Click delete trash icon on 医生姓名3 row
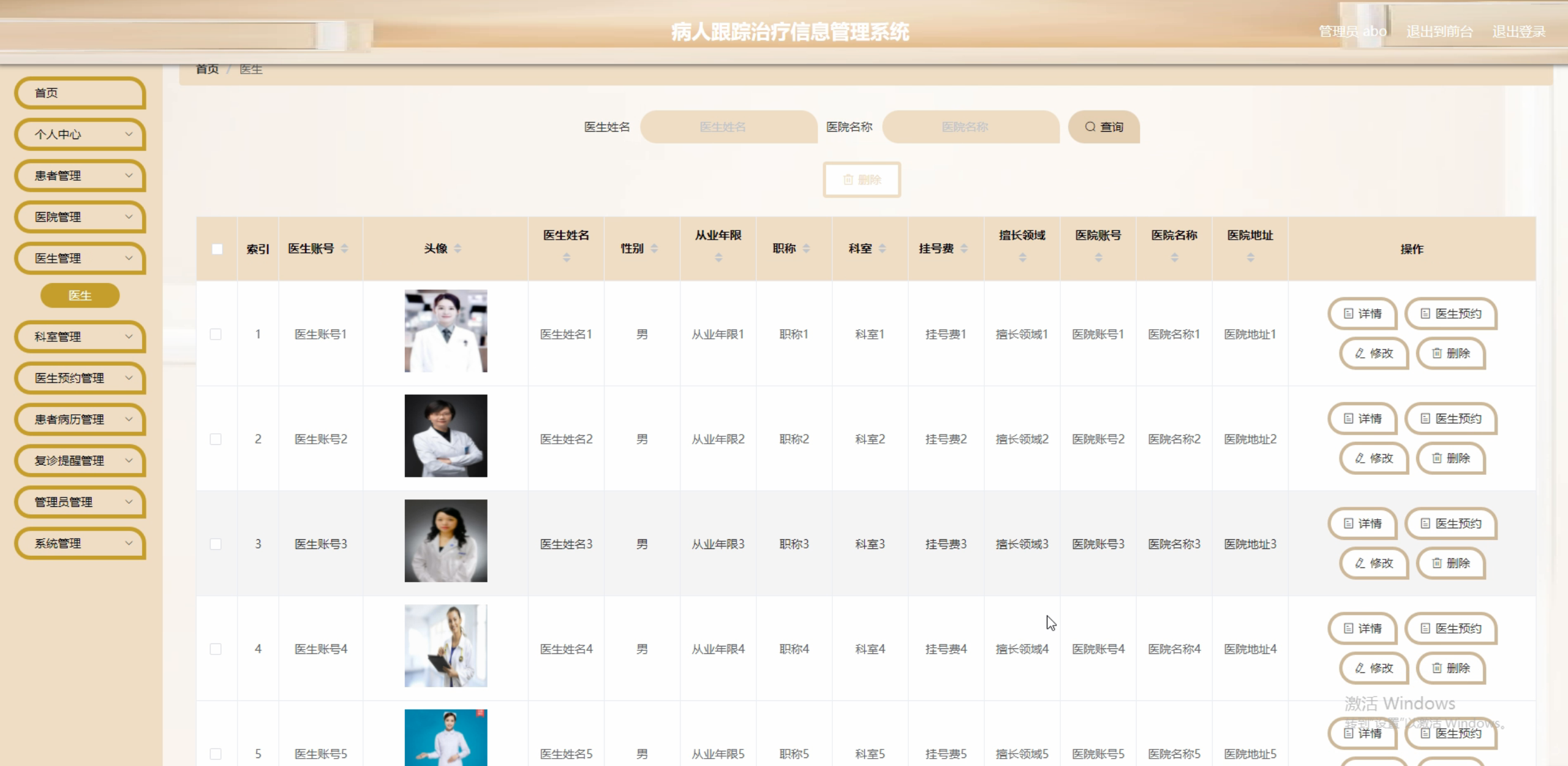 pyautogui.click(x=1436, y=563)
